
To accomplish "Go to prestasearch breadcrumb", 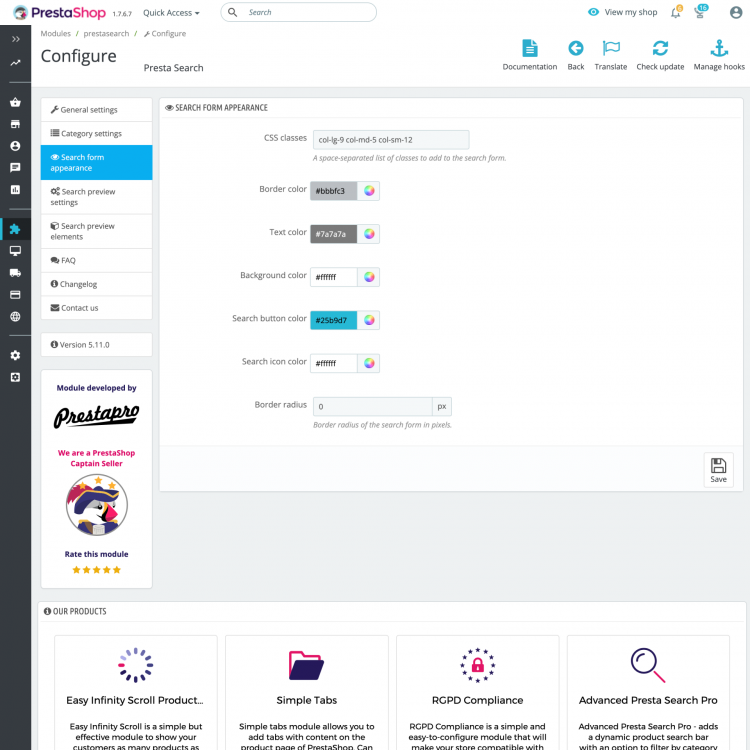I will pos(106,33).
